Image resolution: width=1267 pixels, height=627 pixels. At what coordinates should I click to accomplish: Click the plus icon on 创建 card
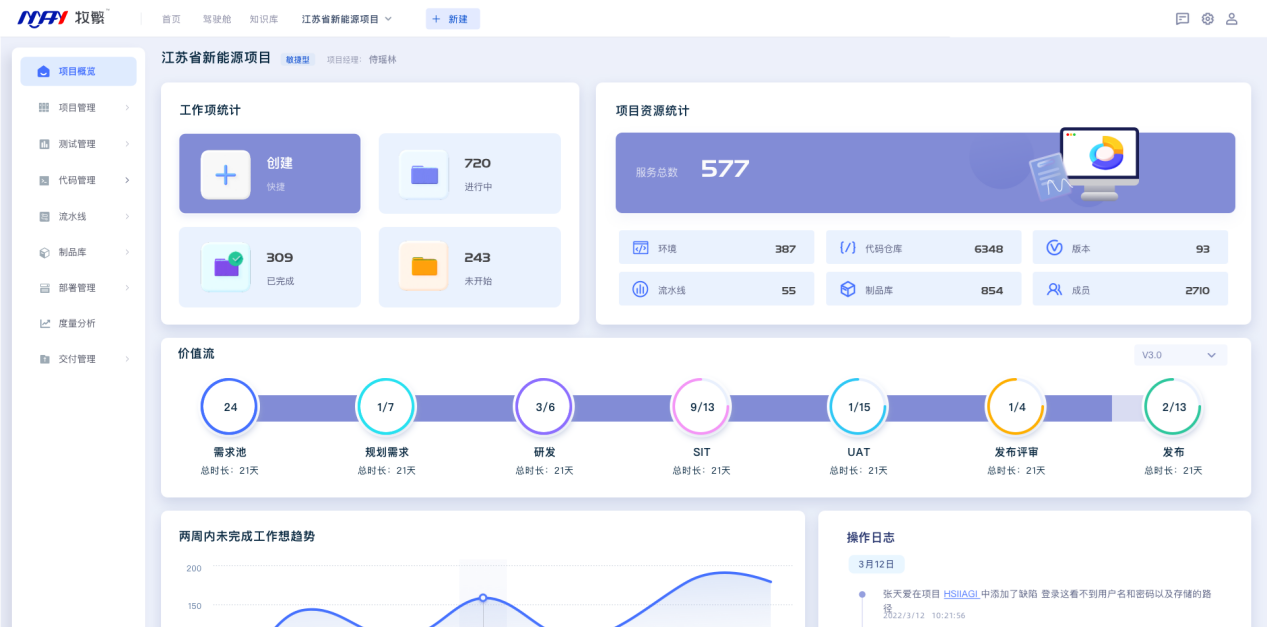(226, 175)
